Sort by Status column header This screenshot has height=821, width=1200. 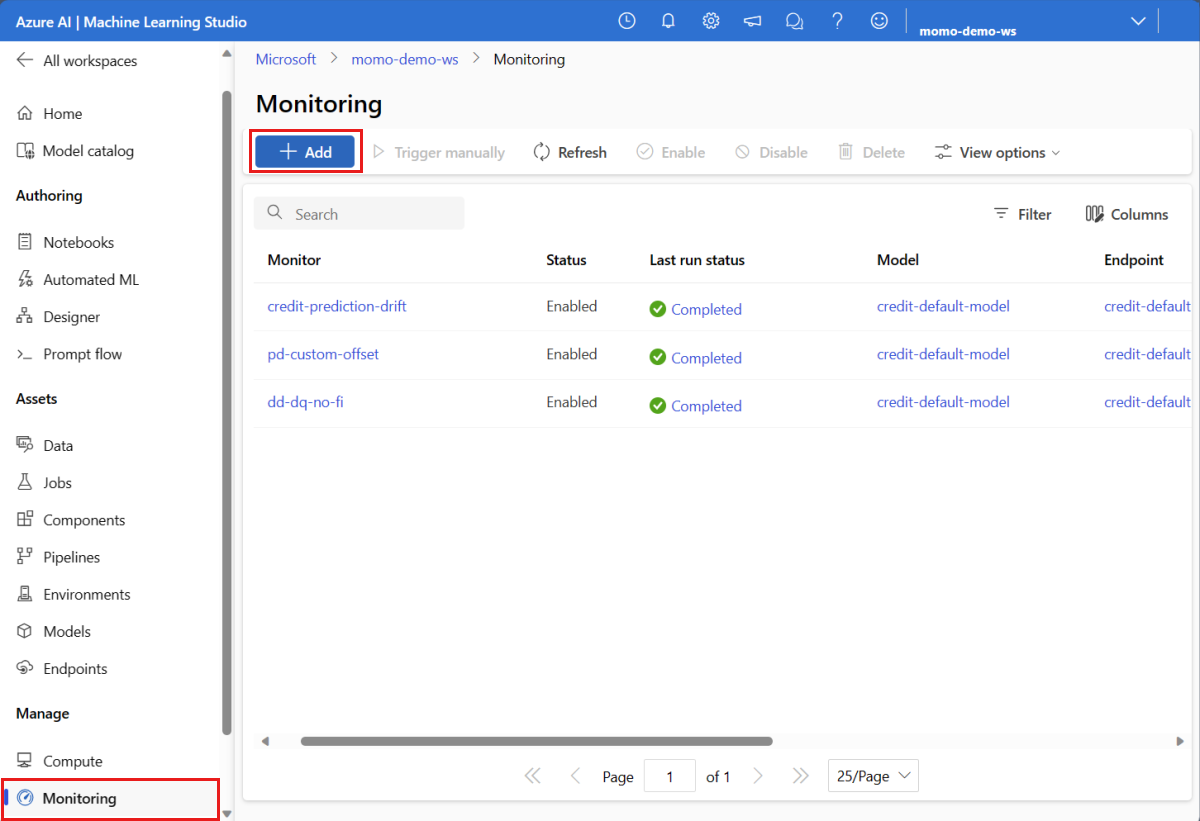click(x=566, y=259)
